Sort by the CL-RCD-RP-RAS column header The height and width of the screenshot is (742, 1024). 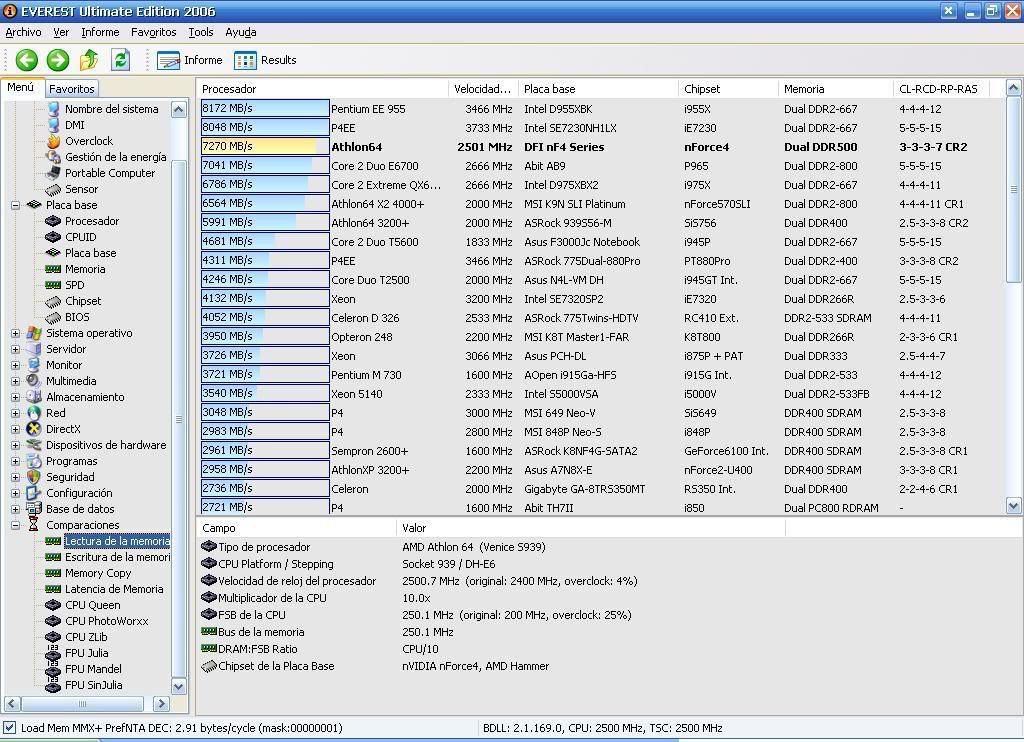(941, 89)
